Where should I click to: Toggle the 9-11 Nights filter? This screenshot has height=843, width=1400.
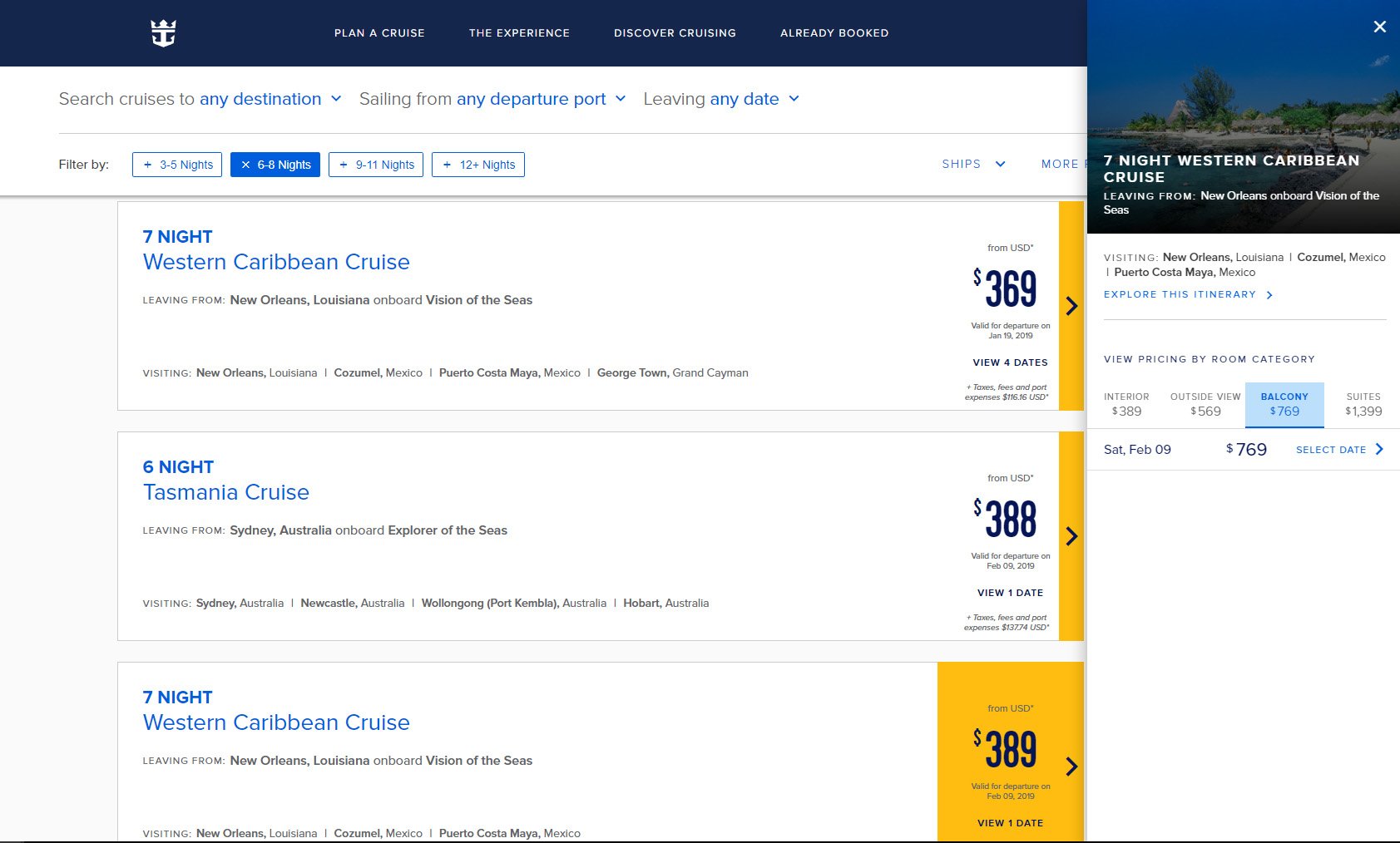[376, 165]
